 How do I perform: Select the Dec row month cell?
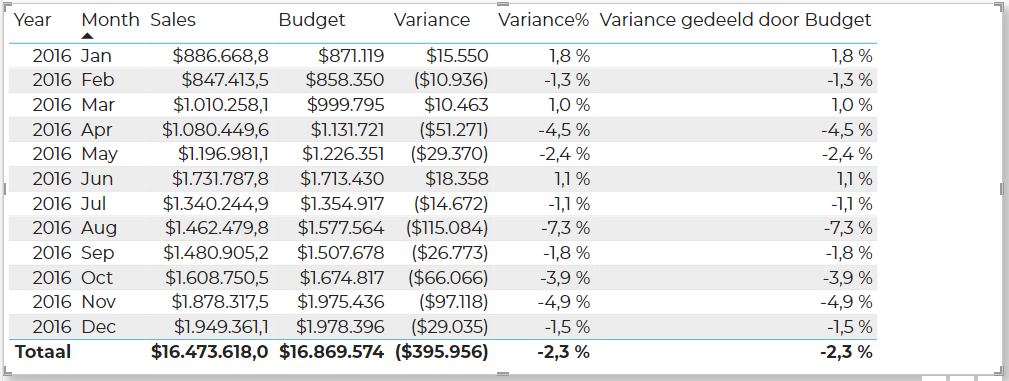click(98, 326)
